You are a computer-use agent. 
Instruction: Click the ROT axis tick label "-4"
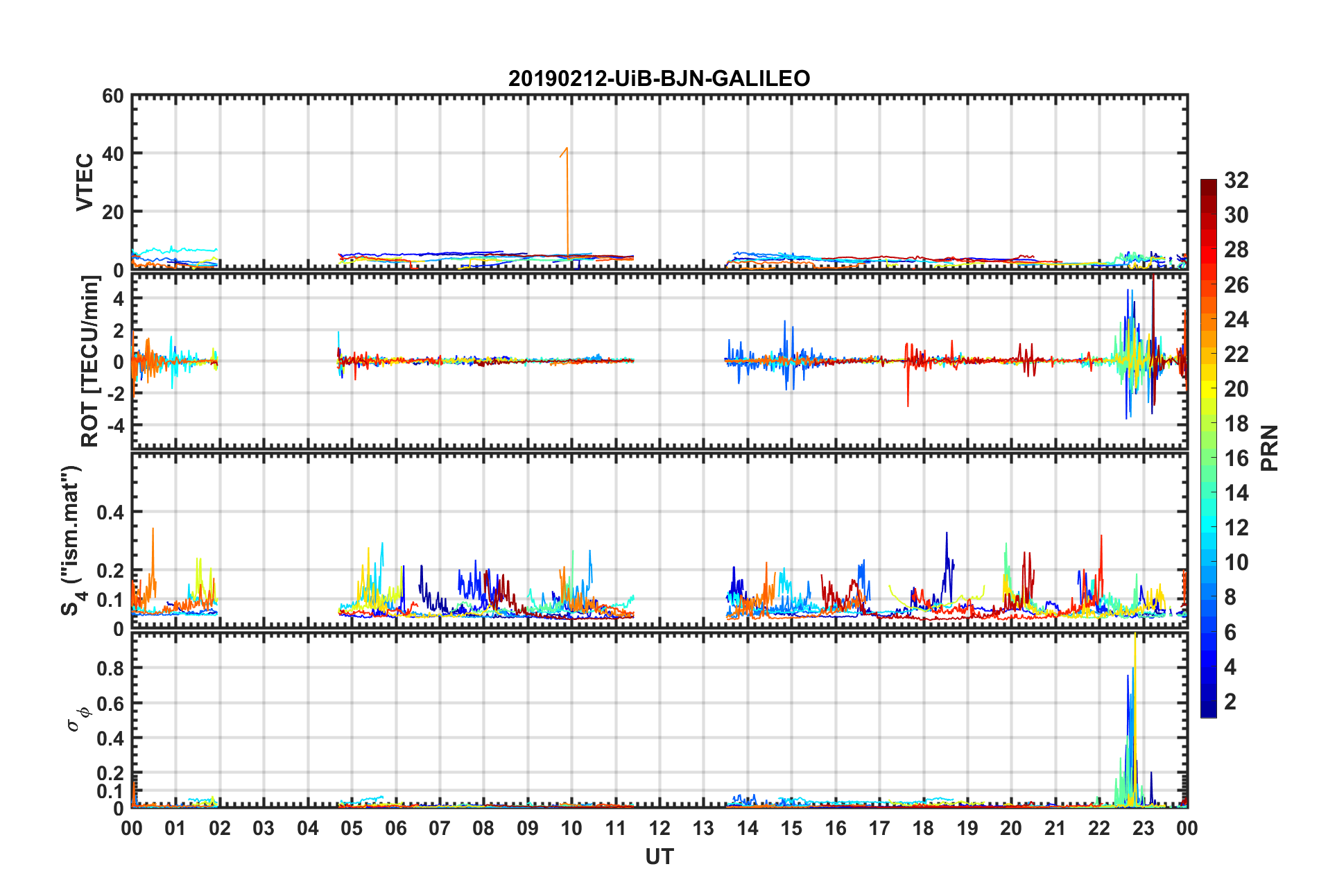(115, 424)
